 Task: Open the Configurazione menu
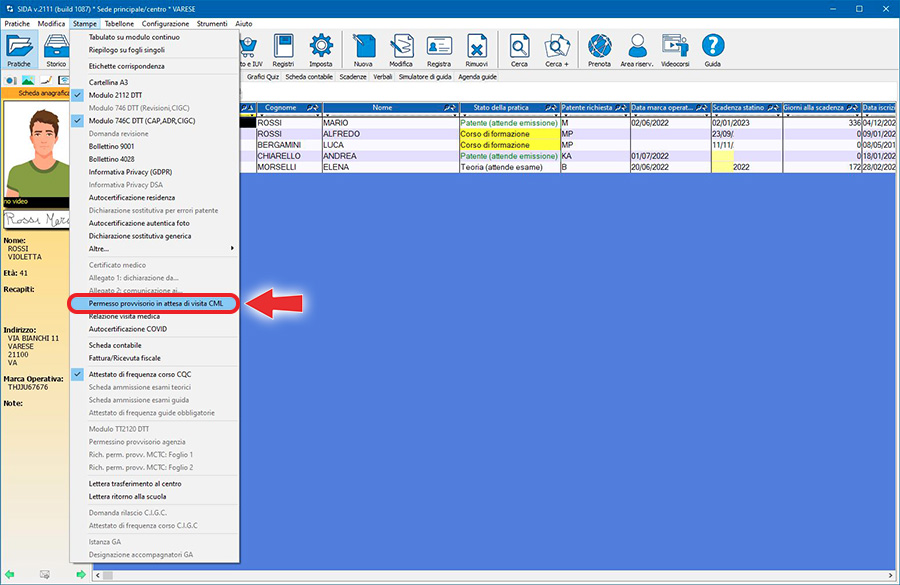(x=165, y=22)
